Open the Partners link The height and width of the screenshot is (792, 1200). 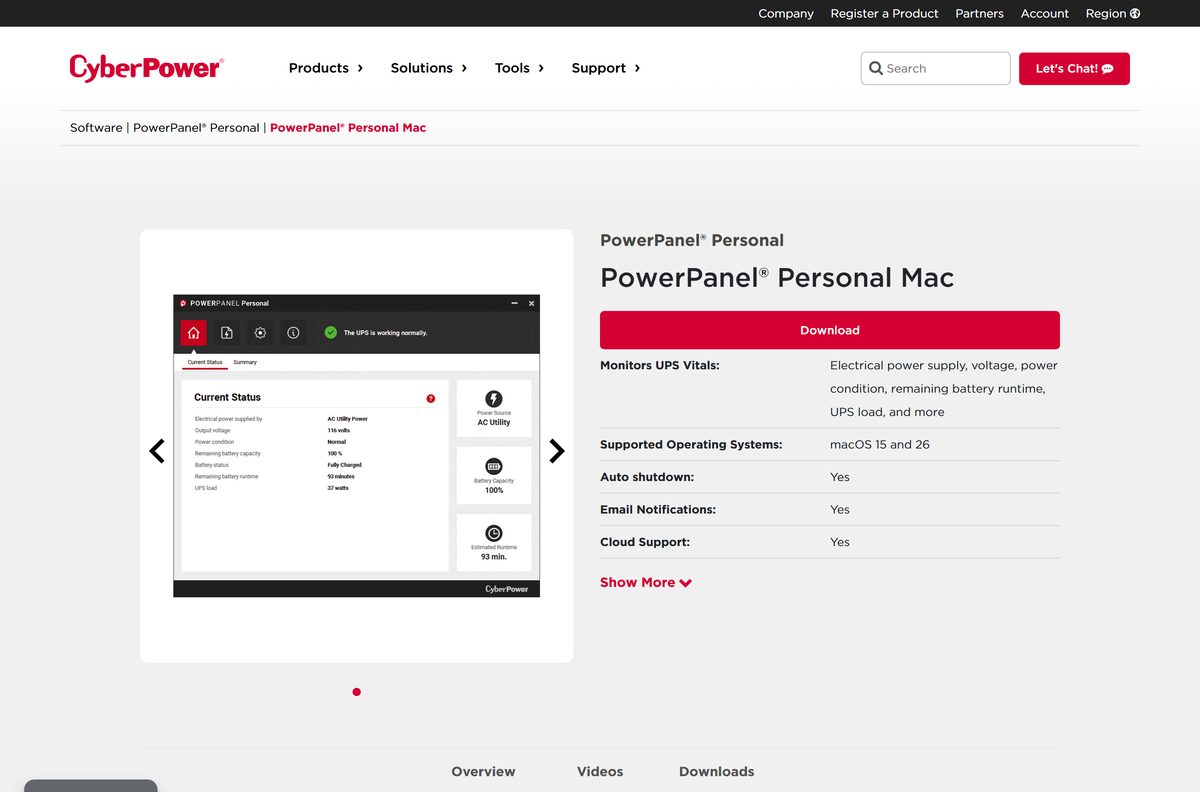tap(980, 13)
